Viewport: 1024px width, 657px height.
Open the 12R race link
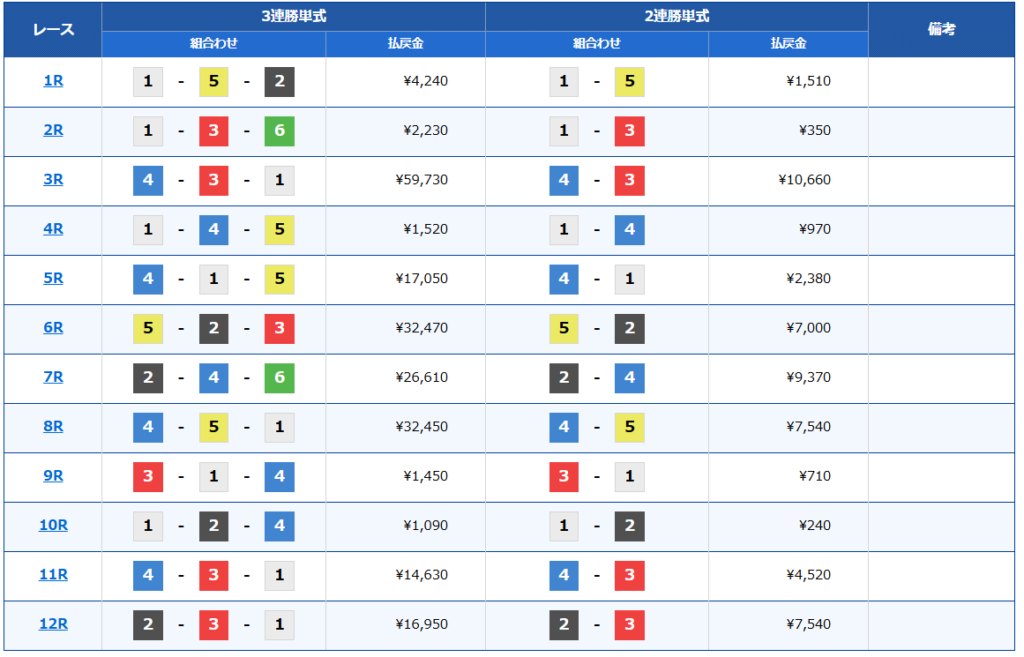coord(53,624)
